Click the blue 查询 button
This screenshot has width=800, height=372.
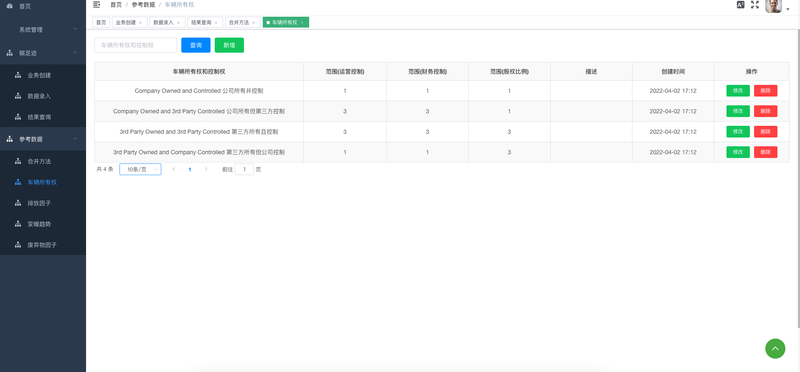point(196,45)
